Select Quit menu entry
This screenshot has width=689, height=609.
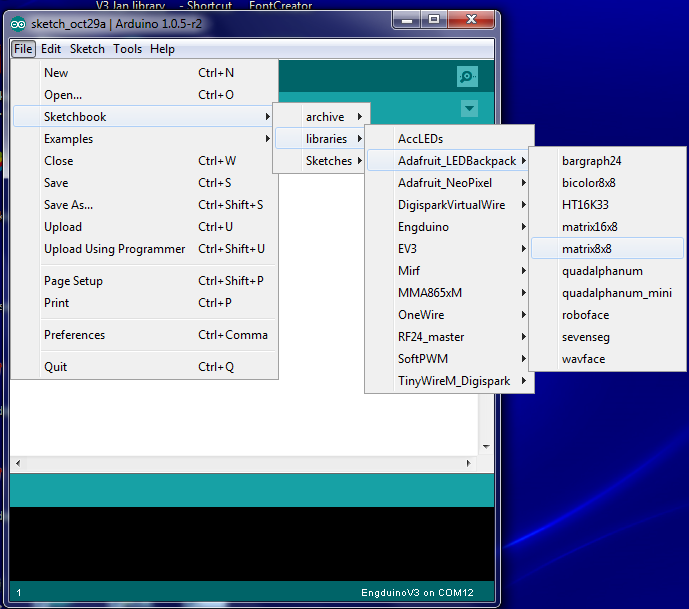(145, 367)
